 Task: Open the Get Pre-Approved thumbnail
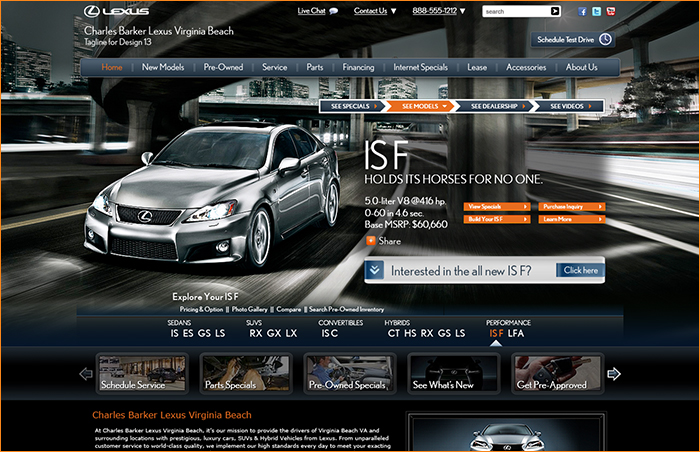coord(557,373)
